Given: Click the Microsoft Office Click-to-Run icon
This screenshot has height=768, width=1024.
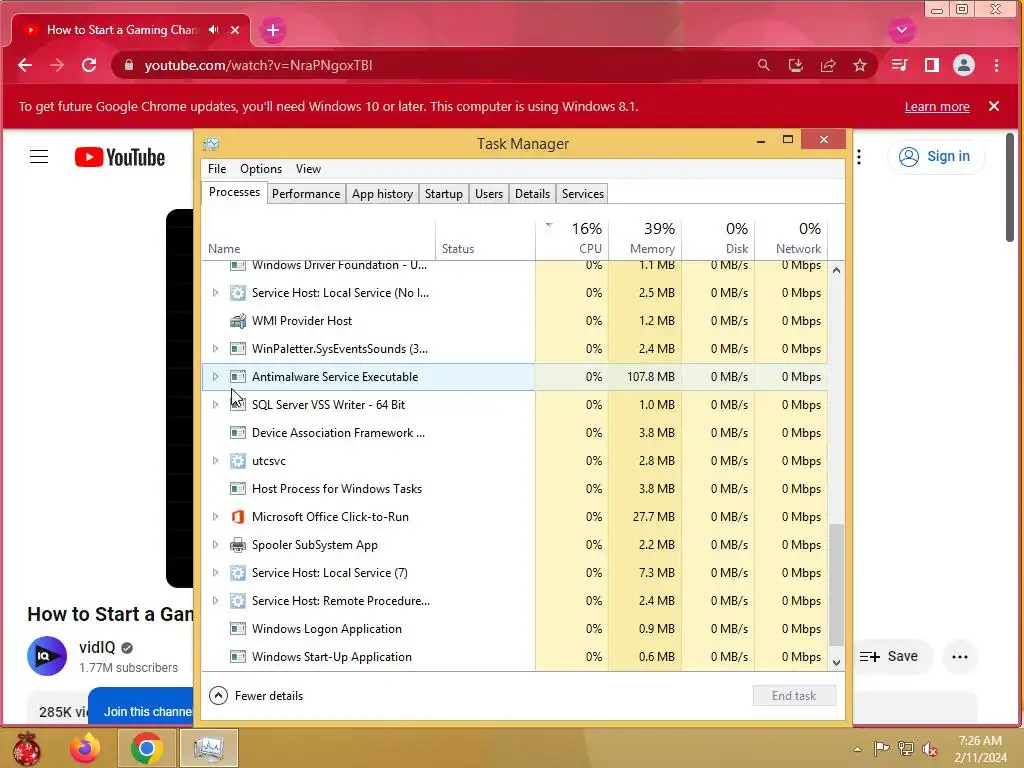Looking at the screenshot, I should coord(238,517).
